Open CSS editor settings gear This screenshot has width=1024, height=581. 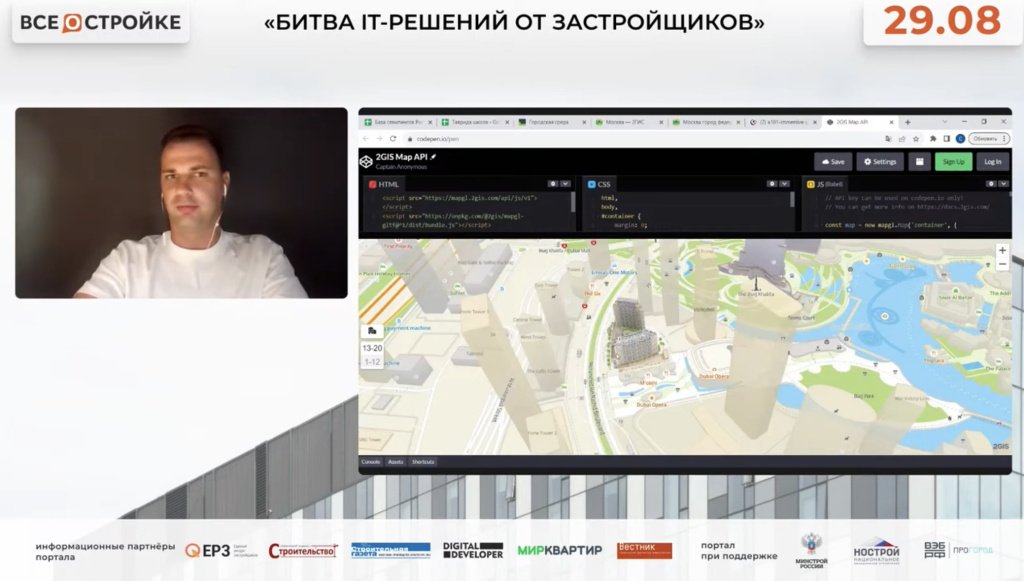pyautogui.click(x=772, y=184)
